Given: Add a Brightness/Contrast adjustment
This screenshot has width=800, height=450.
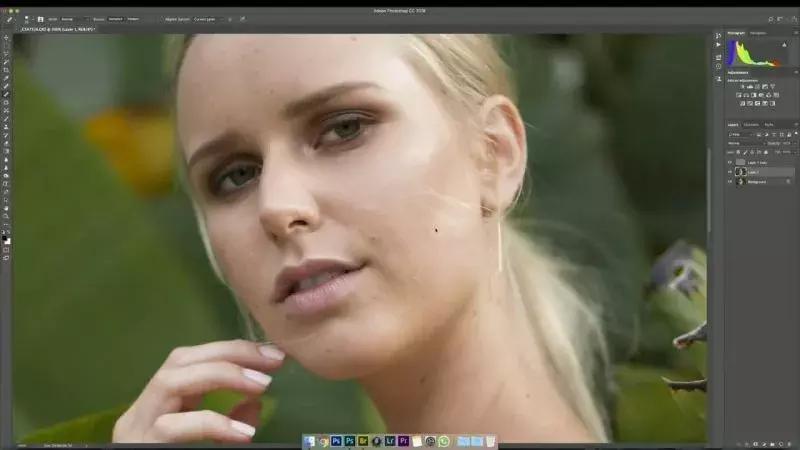Looking at the screenshot, I should tap(742, 86).
